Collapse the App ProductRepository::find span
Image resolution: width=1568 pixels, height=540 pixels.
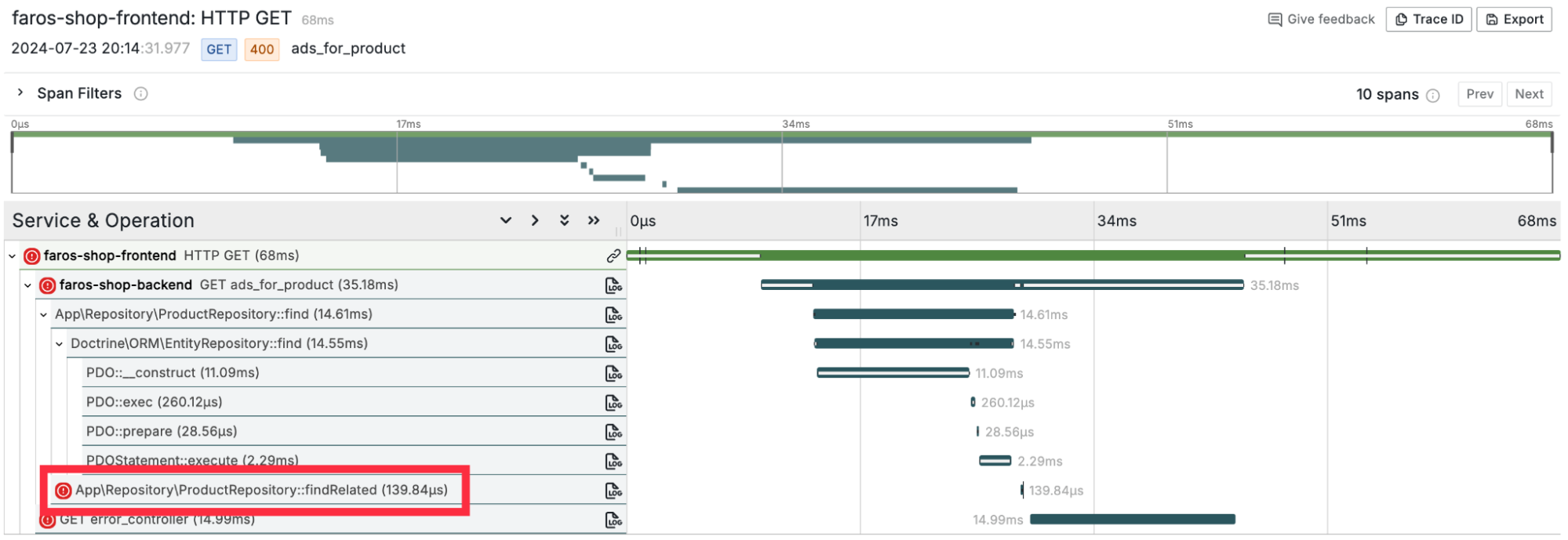[x=44, y=315]
